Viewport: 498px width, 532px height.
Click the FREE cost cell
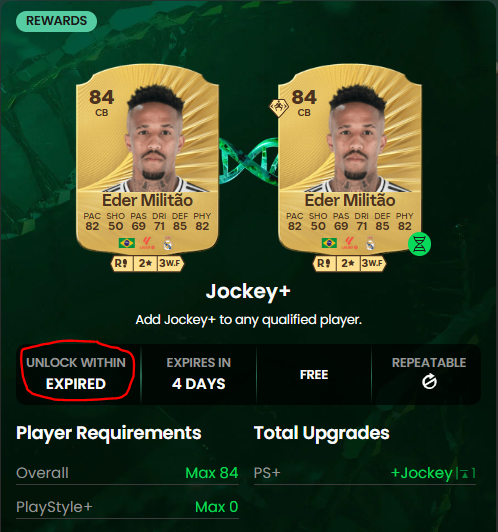click(314, 374)
